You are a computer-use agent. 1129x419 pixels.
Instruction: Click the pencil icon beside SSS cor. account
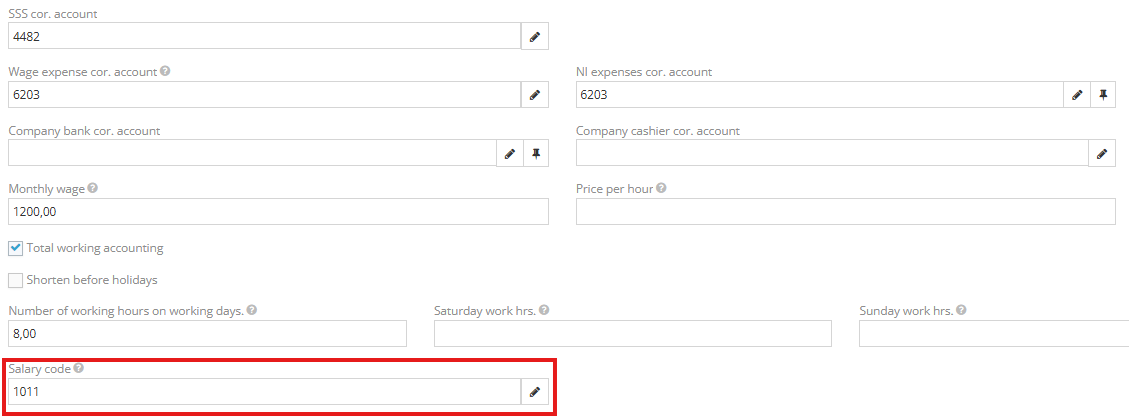click(x=535, y=37)
